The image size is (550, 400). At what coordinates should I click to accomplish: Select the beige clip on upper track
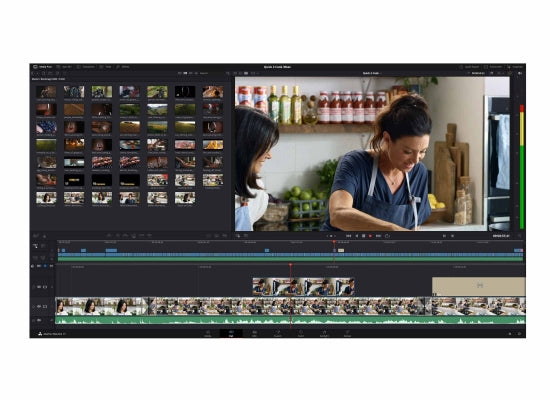(478, 287)
